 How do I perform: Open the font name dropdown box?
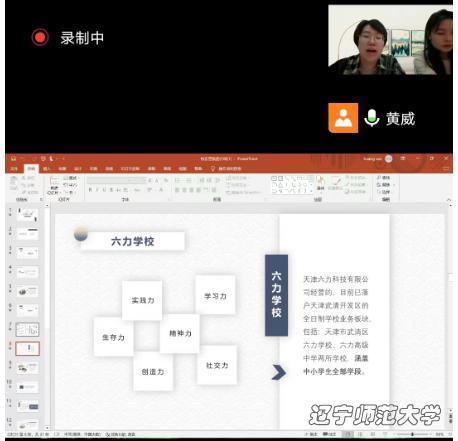coord(116,180)
